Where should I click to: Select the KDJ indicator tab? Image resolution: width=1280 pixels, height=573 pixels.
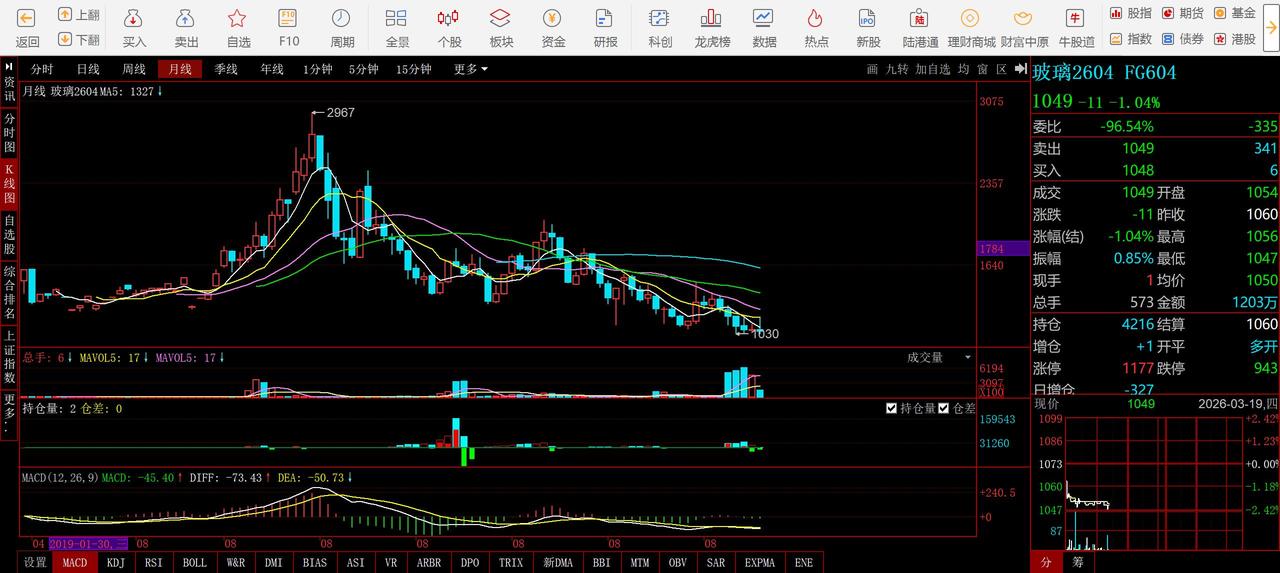click(115, 563)
